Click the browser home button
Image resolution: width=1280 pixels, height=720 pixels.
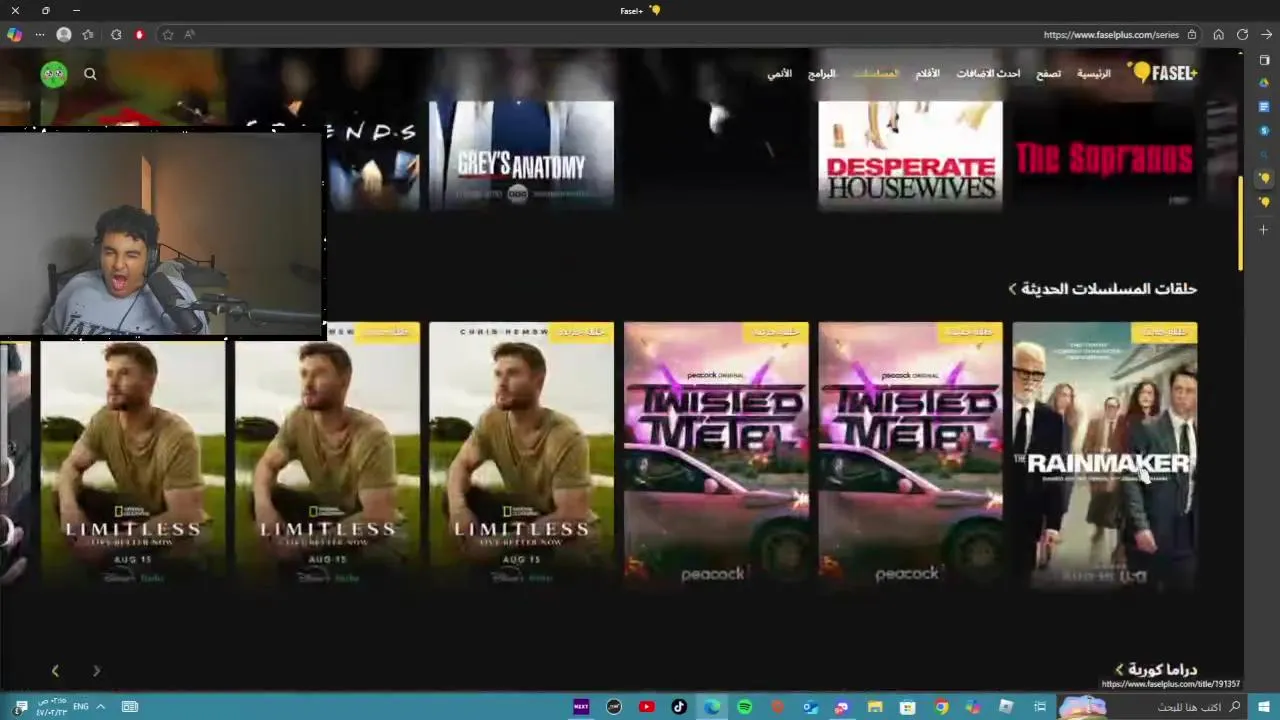pyautogui.click(x=1218, y=34)
